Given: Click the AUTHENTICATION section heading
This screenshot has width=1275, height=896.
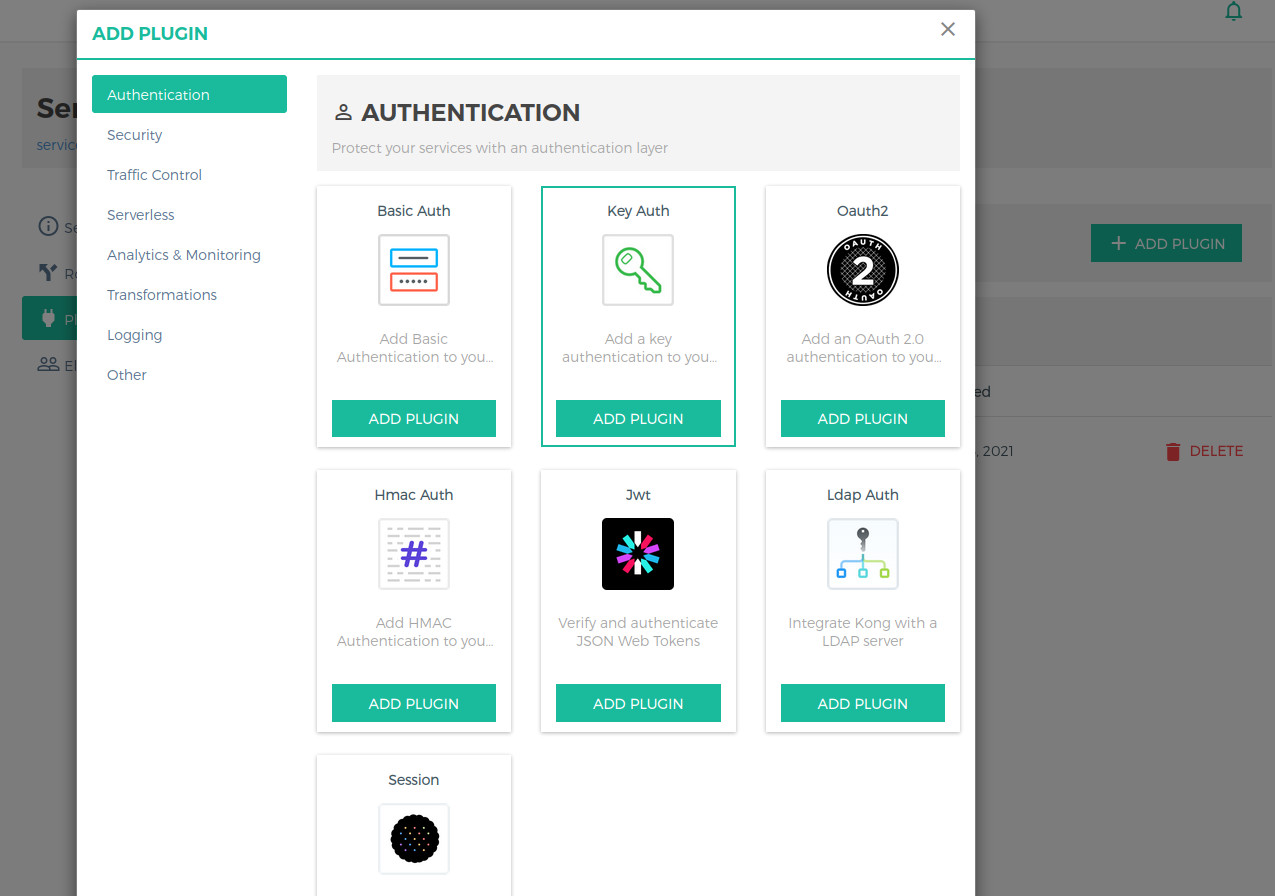Looking at the screenshot, I should (471, 112).
